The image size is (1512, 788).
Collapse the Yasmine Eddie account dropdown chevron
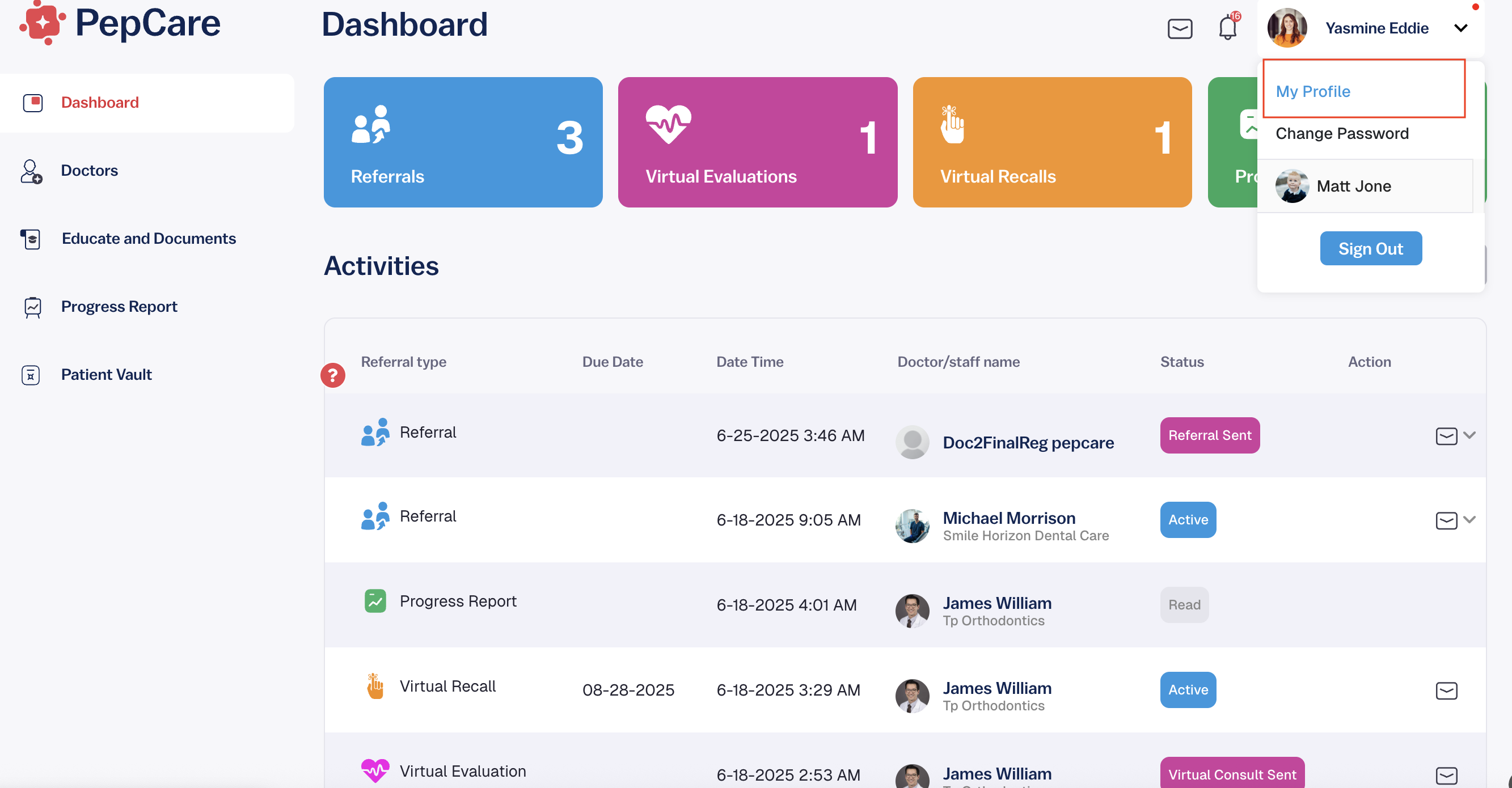pos(1460,28)
